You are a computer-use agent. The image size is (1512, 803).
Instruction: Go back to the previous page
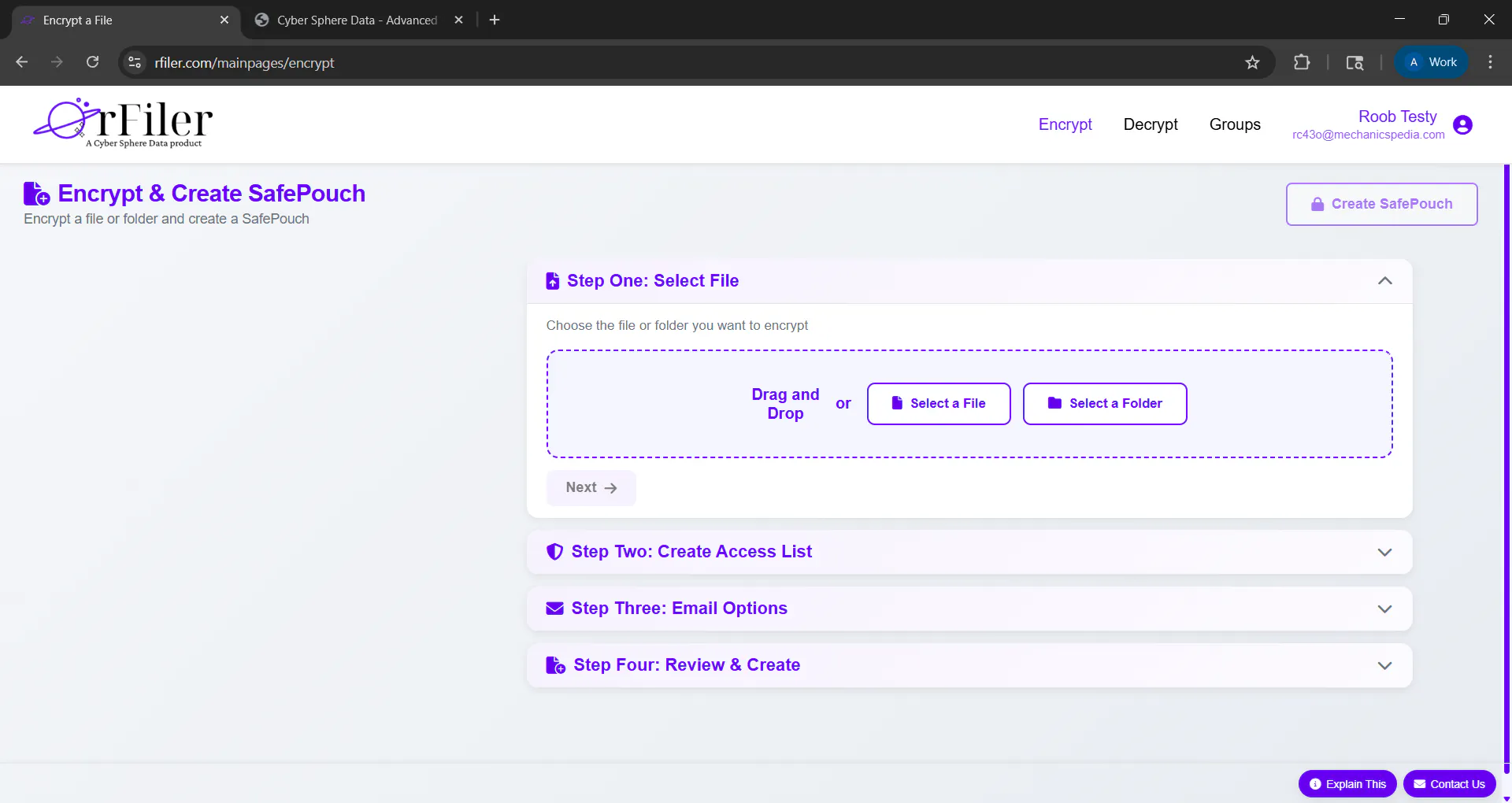tap(22, 62)
